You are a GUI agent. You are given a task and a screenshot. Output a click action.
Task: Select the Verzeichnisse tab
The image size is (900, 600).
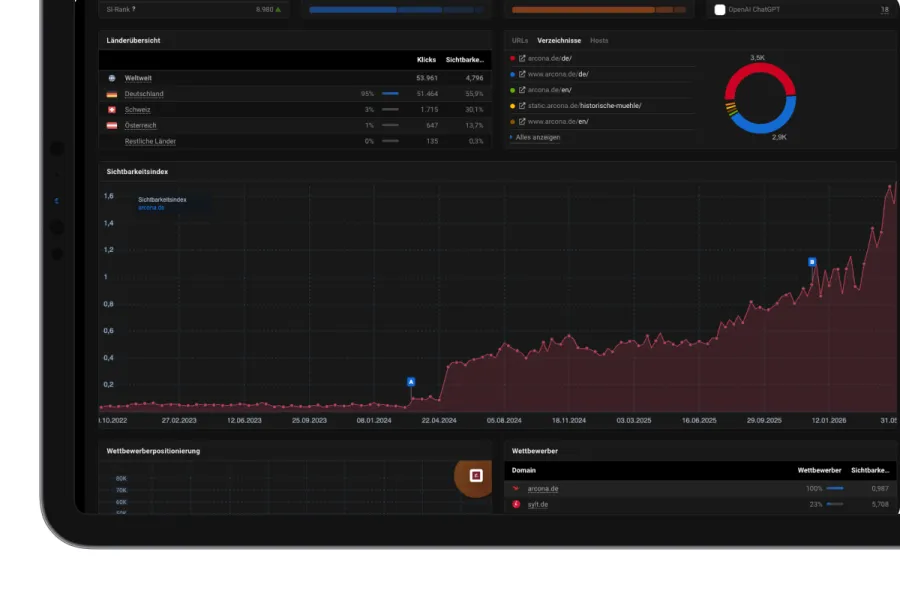coord(559,41)
